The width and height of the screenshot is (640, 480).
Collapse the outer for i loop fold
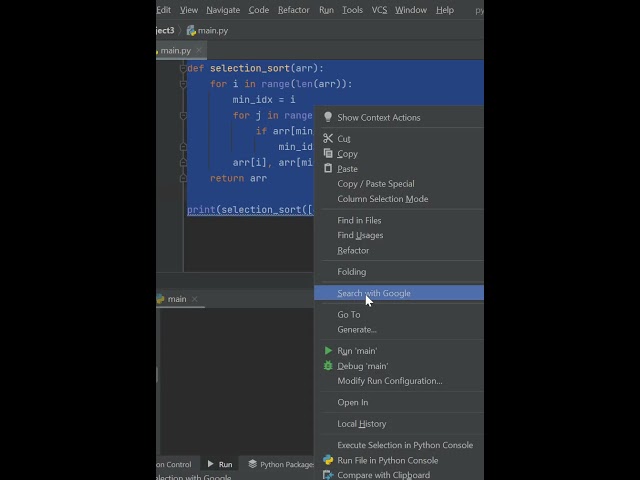click(x=183, y=84)
